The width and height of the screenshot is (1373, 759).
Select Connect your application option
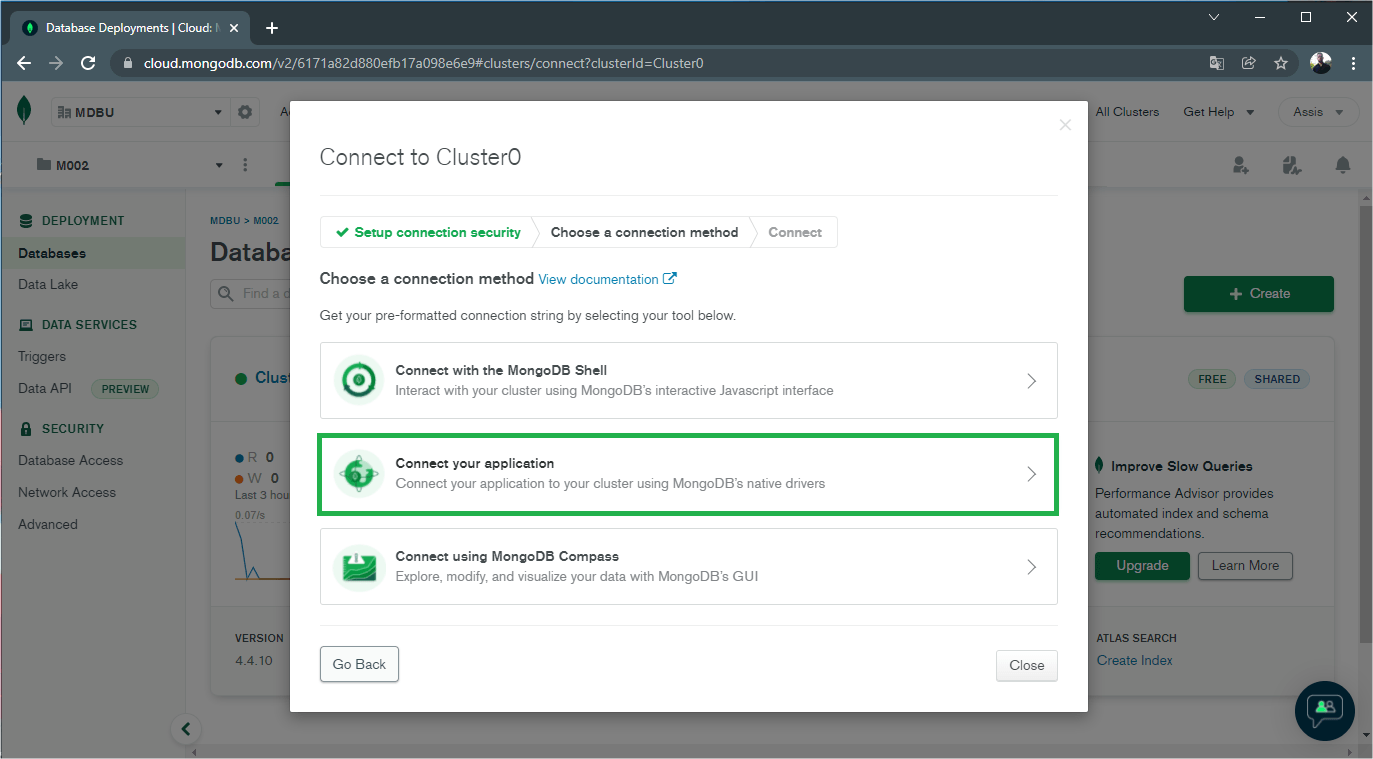coord(688,474)
